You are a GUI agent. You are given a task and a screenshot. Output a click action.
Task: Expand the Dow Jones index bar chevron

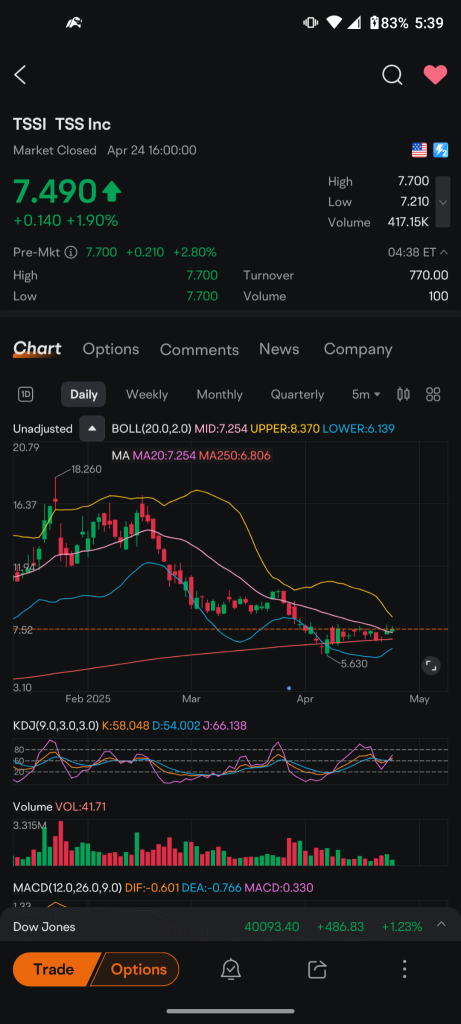(x=441, y=924)
